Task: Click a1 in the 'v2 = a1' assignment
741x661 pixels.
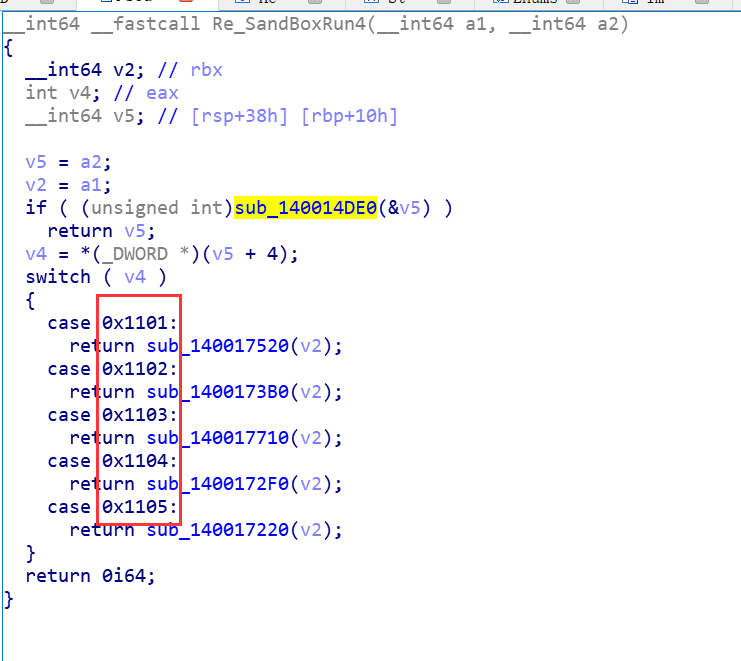Action: point(91,185)
